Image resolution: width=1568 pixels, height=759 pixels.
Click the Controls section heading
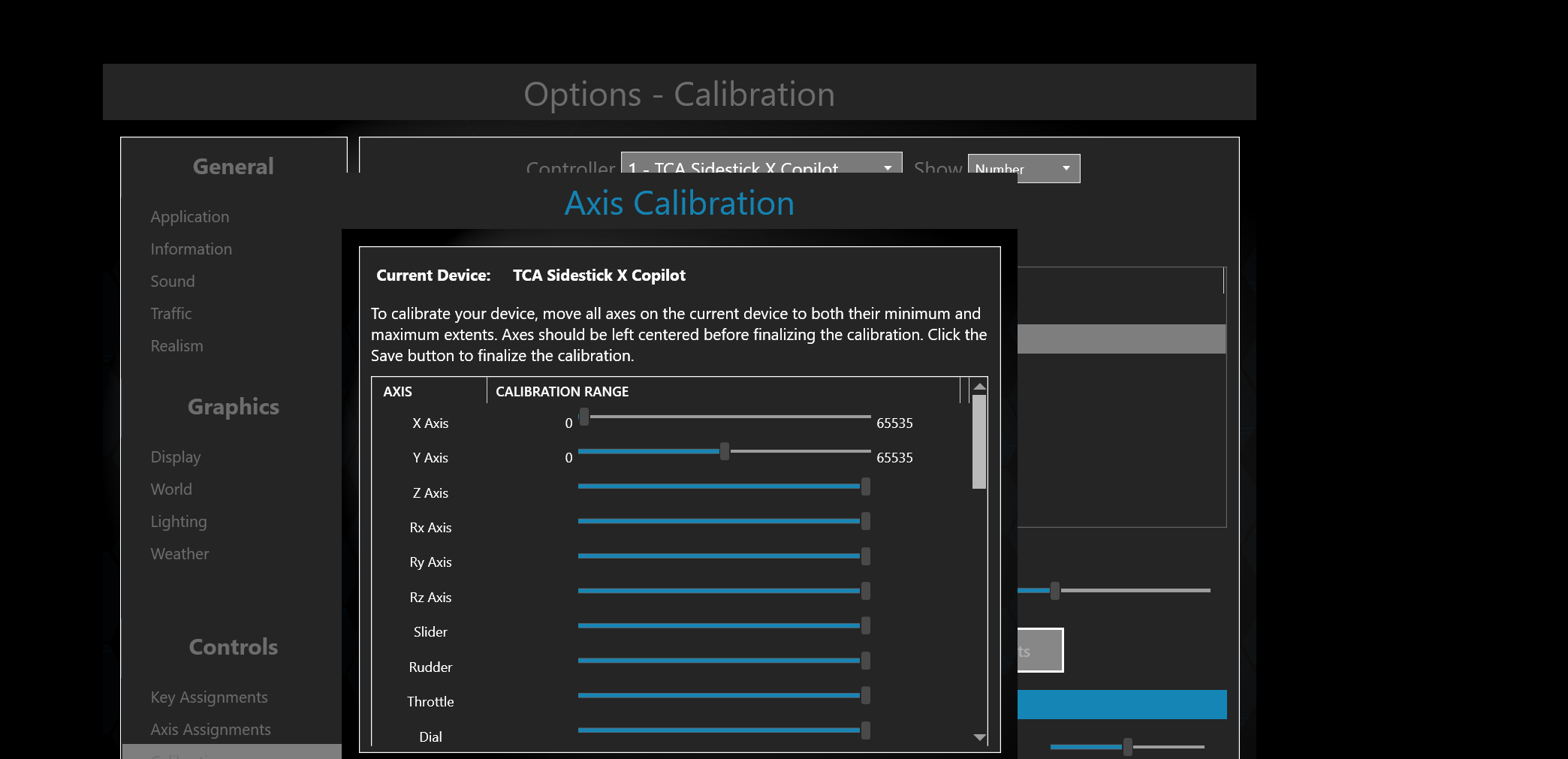click(234, 647)
